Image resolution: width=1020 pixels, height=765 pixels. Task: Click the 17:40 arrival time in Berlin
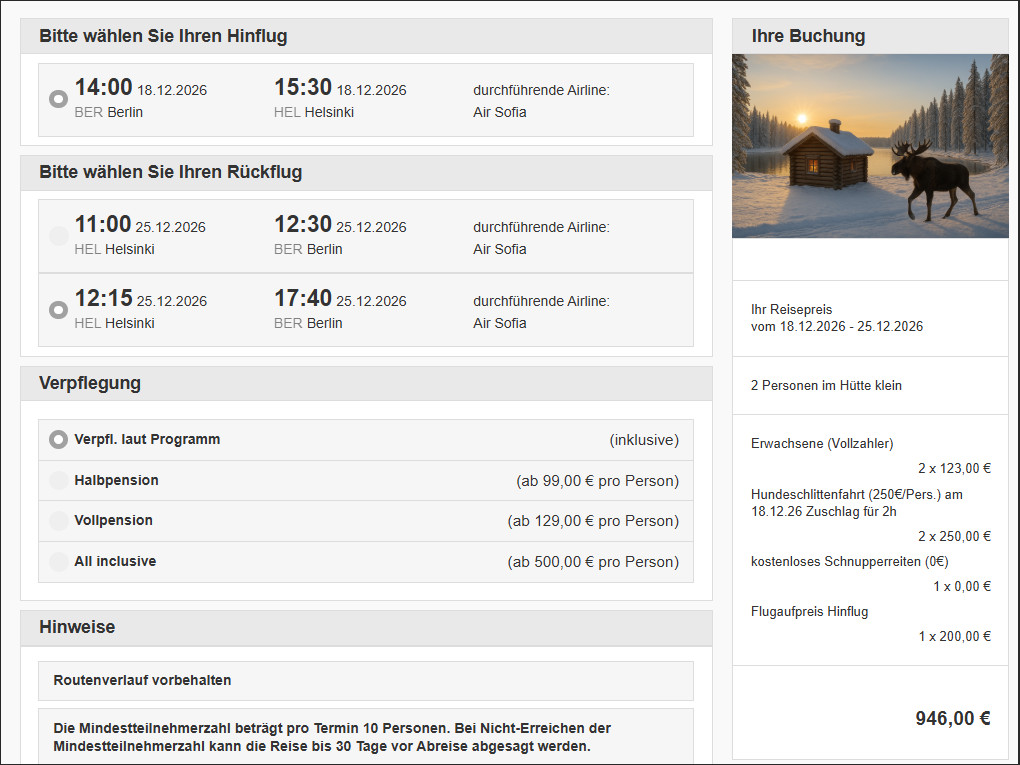[302, 298]
